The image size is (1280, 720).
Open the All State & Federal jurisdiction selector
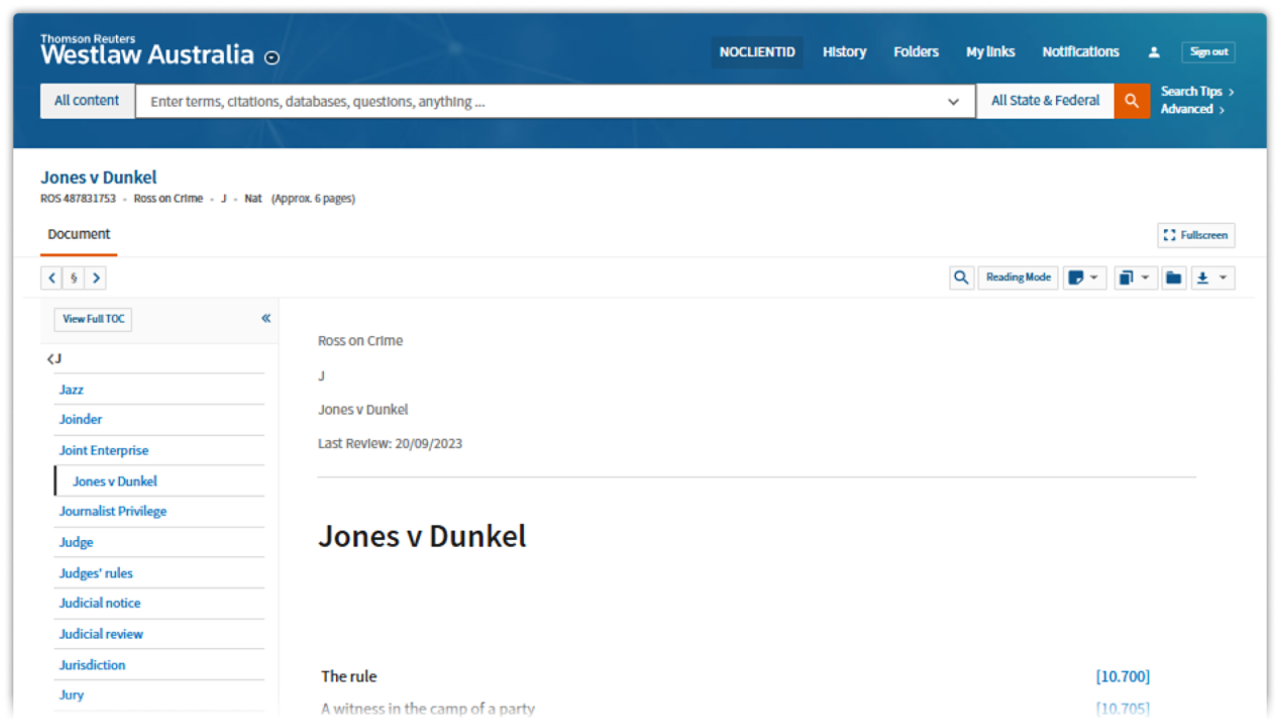(x=1045, y=101)
